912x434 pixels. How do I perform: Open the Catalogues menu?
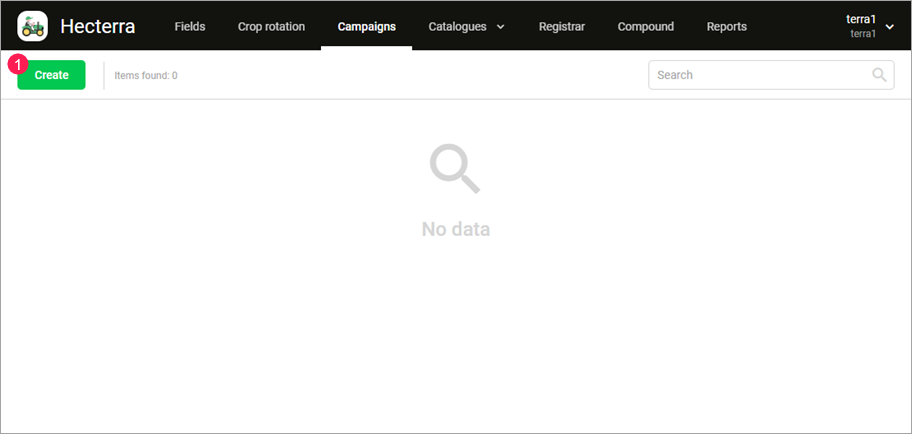457,26
